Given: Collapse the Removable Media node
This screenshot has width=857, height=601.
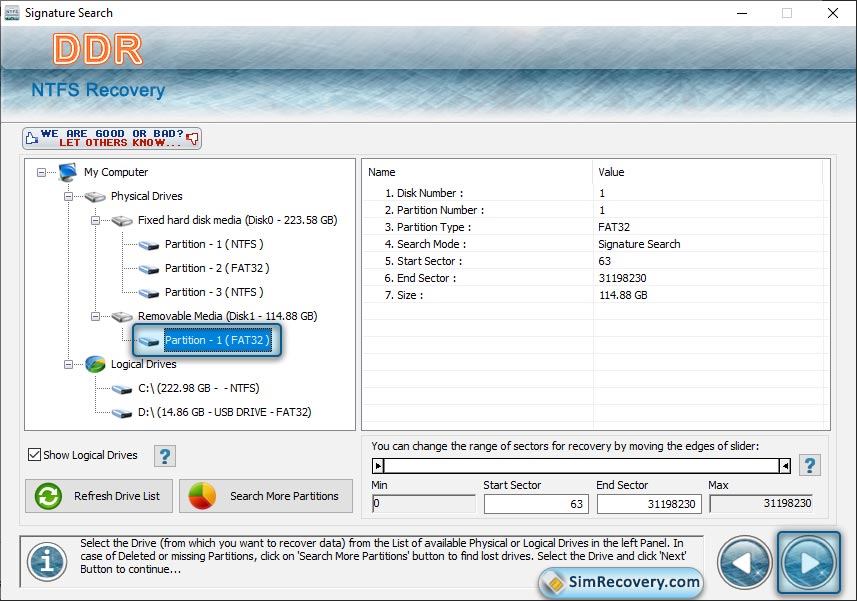Looking at the screenshot, I should pos(95,316).
